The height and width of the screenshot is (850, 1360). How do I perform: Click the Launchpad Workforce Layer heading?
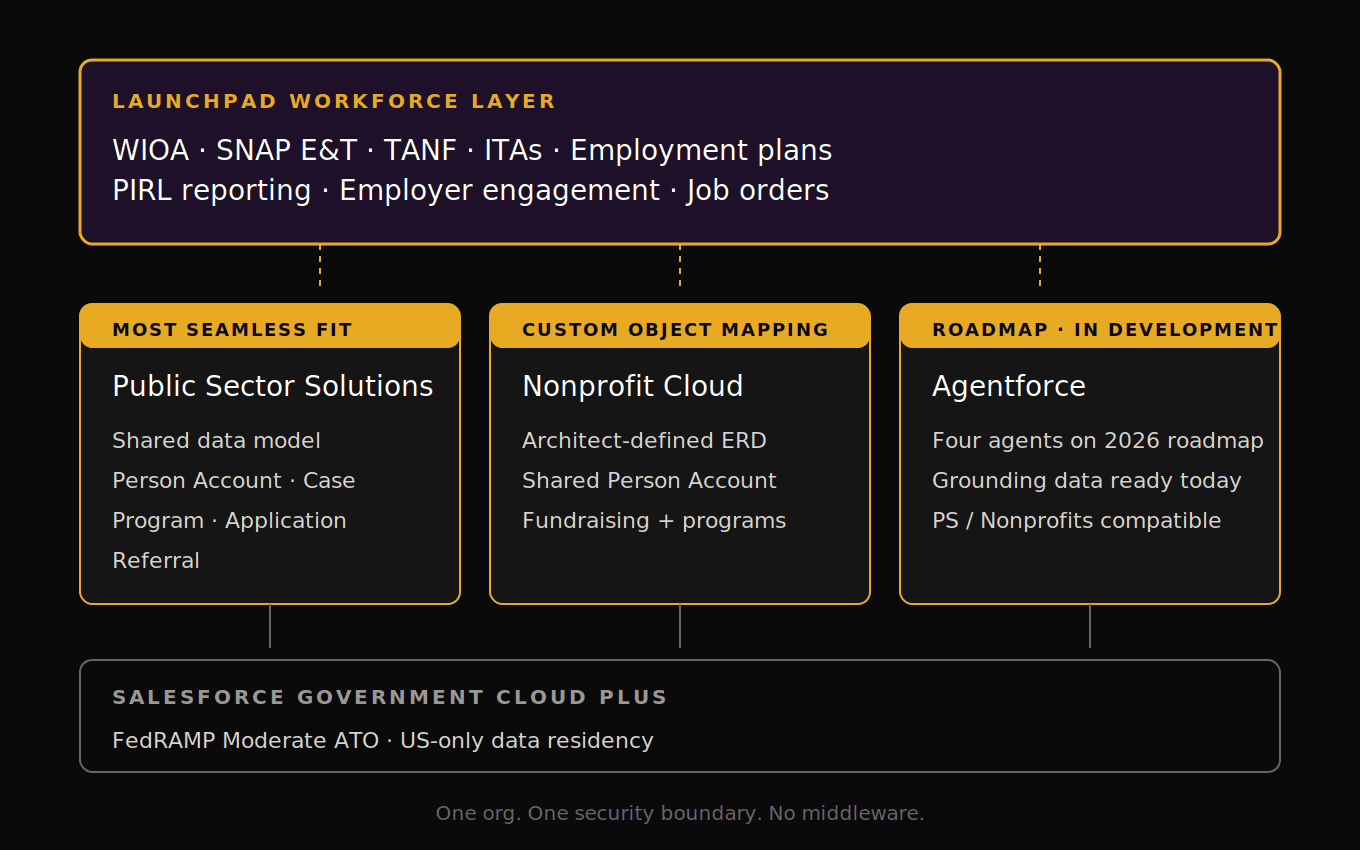pyautogui.click(x=334, y=102)
